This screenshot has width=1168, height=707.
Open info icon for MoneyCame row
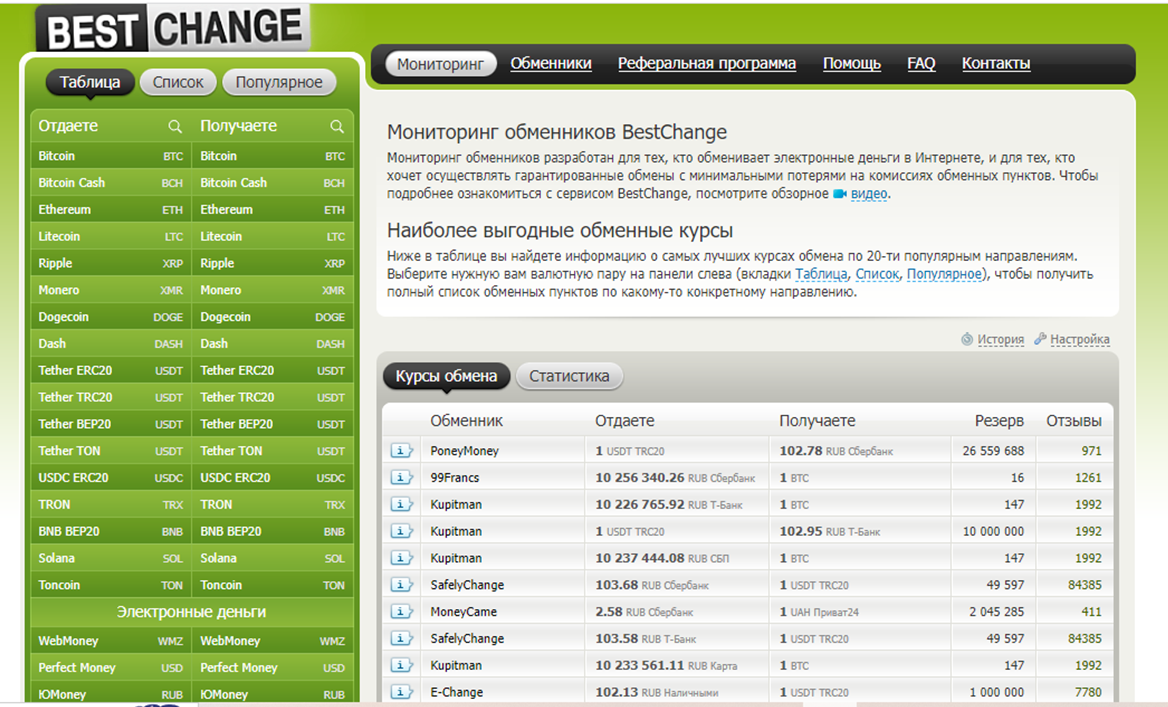click(x=402, y=612)
